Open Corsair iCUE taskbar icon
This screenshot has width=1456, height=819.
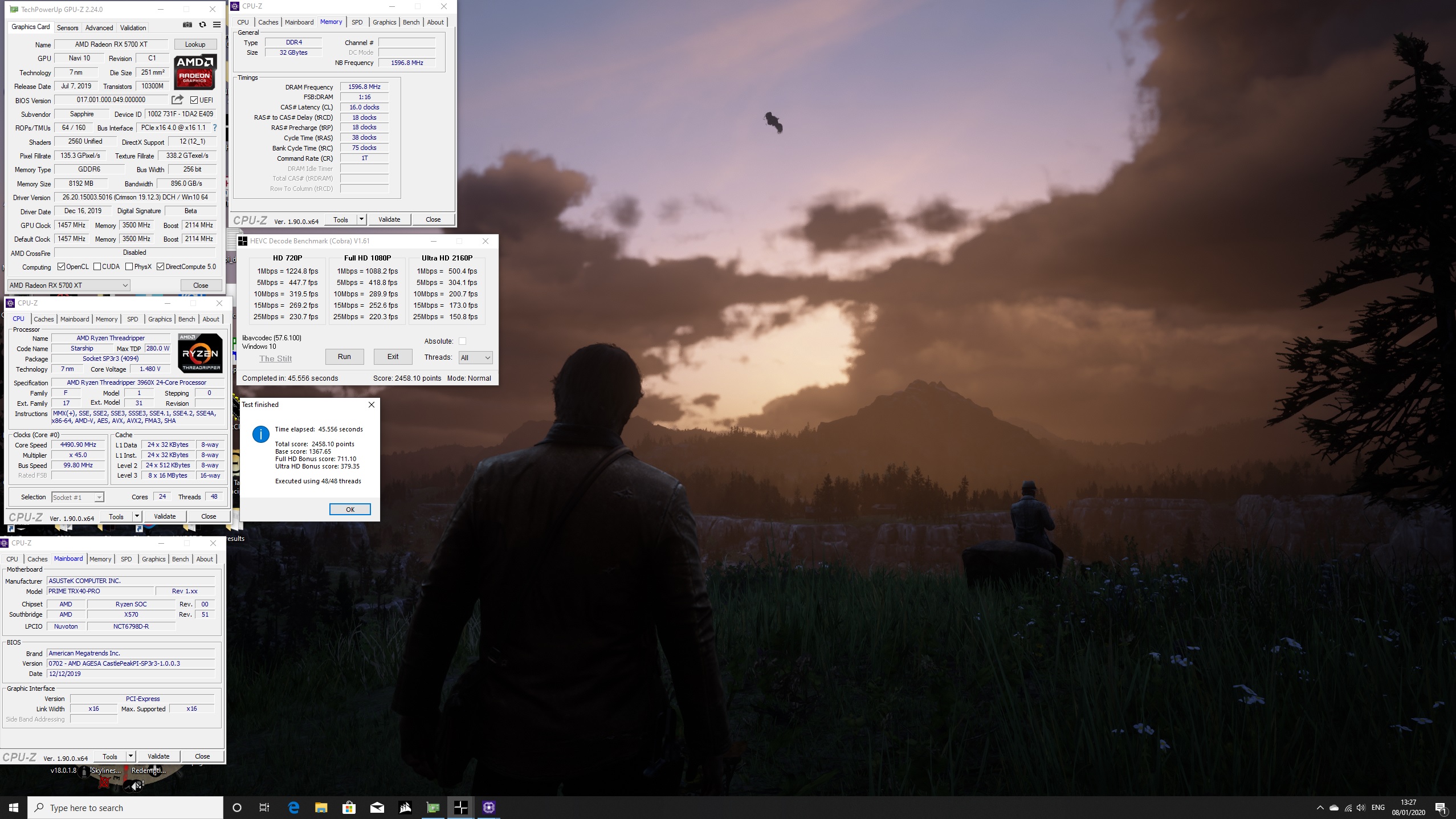point(405,808)
